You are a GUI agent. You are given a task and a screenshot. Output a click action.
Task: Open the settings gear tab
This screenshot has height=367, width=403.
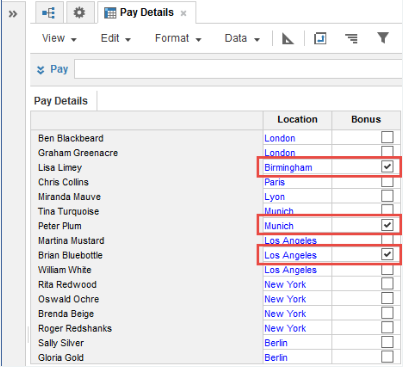79,13
